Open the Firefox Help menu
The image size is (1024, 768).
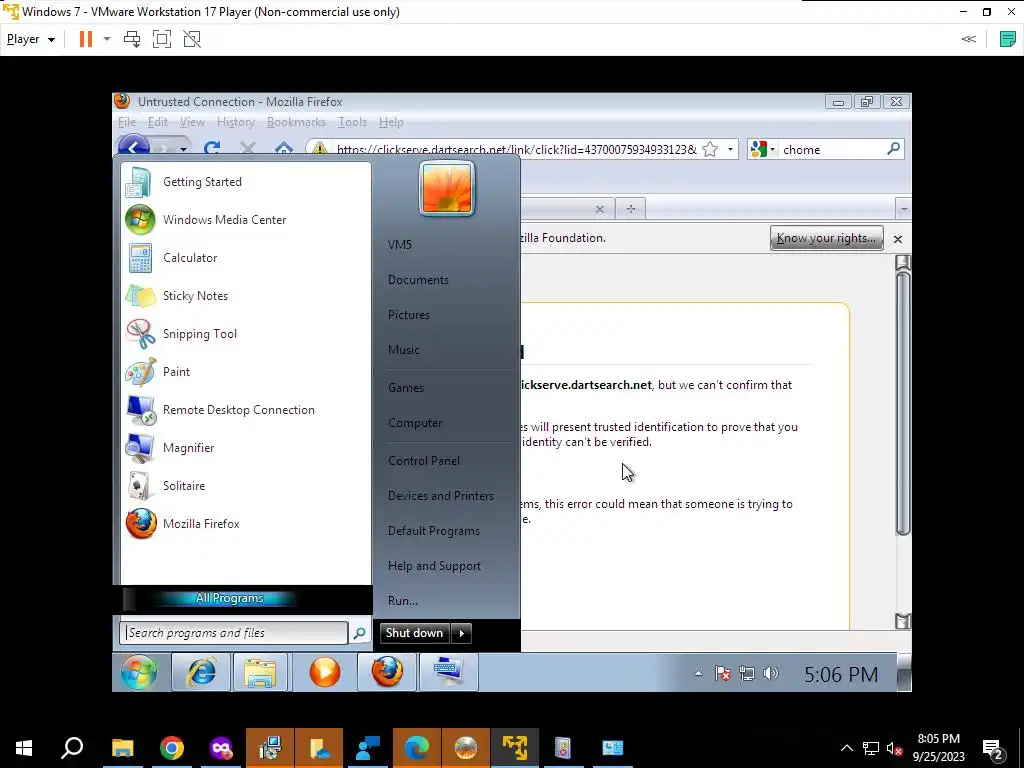391,122
